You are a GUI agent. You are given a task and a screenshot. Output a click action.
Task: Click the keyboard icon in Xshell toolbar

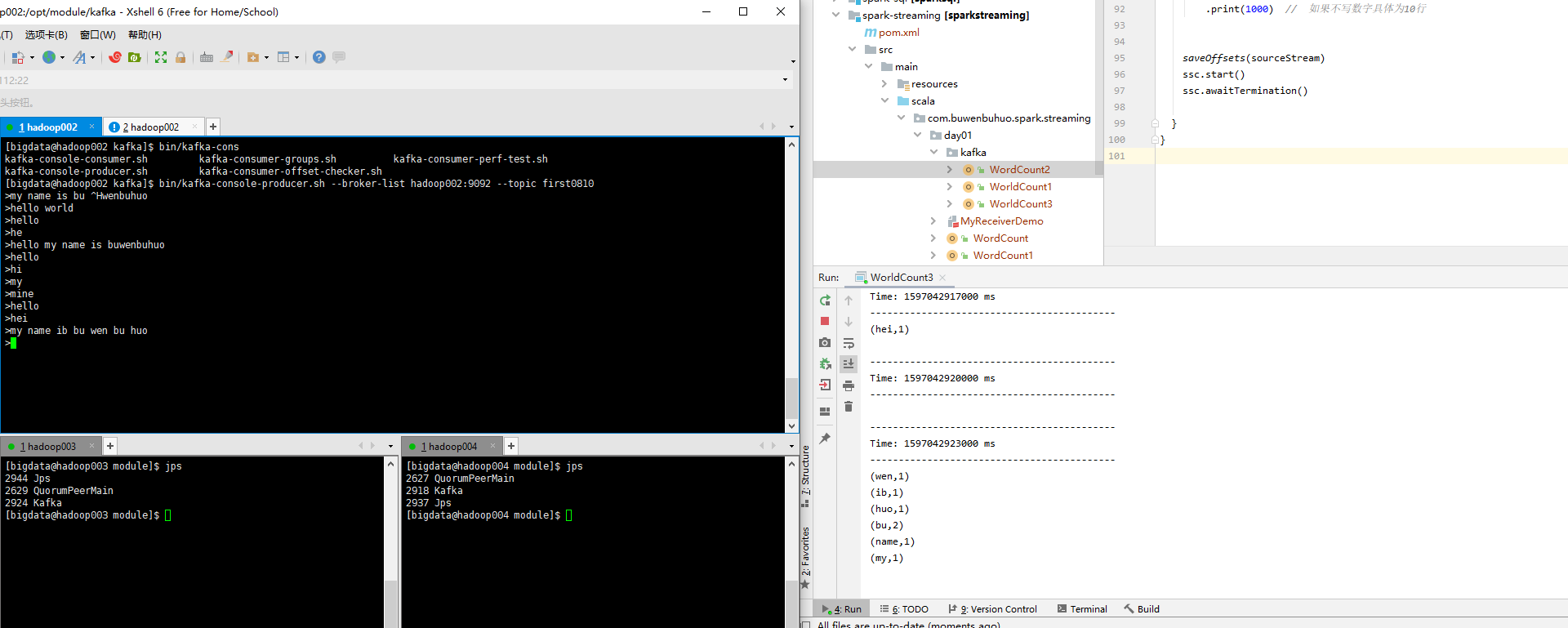[x=207, y=57]
